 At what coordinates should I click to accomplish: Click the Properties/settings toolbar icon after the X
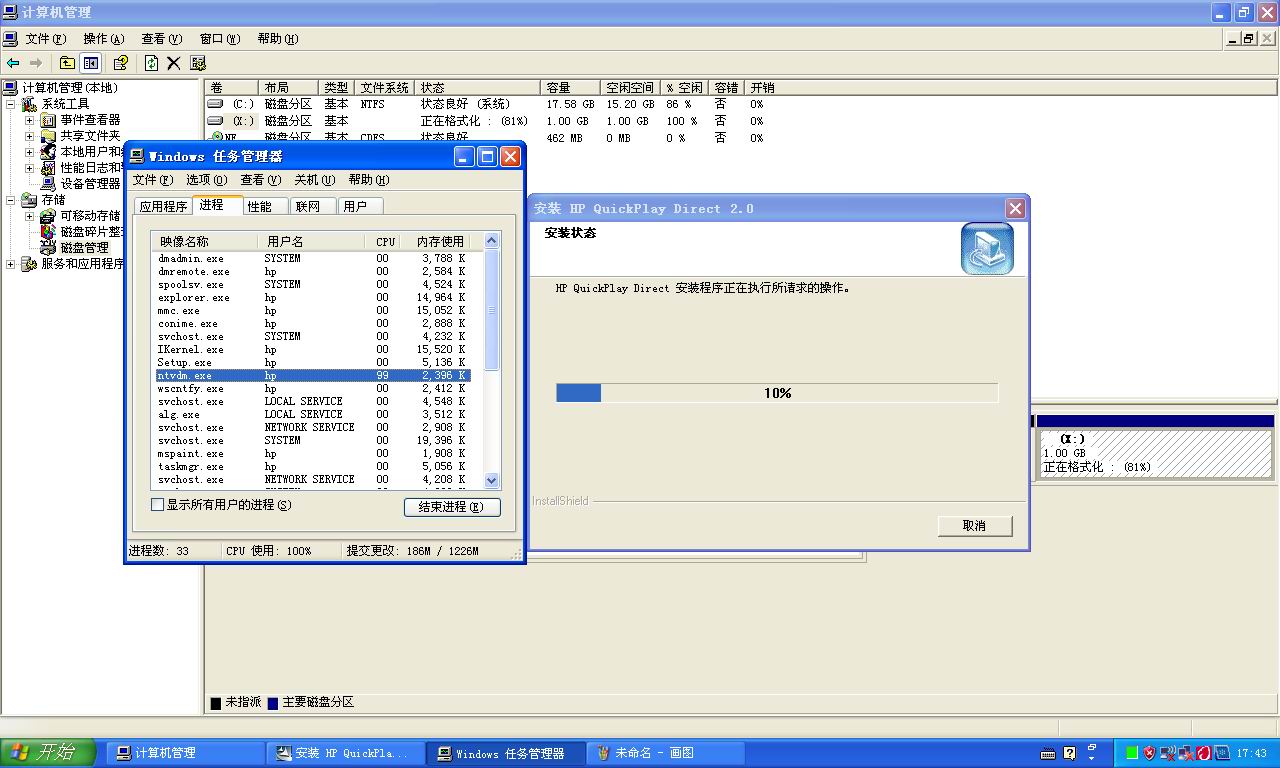[198, 63]
